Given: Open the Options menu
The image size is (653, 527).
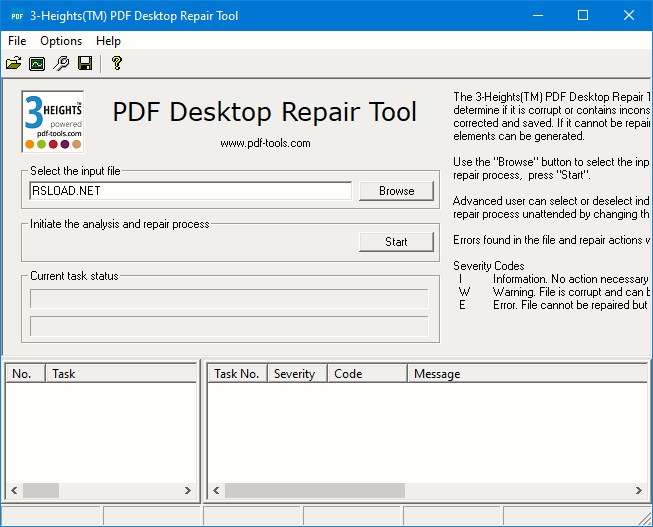Looking at the screenshot, I should click(61, 41).
